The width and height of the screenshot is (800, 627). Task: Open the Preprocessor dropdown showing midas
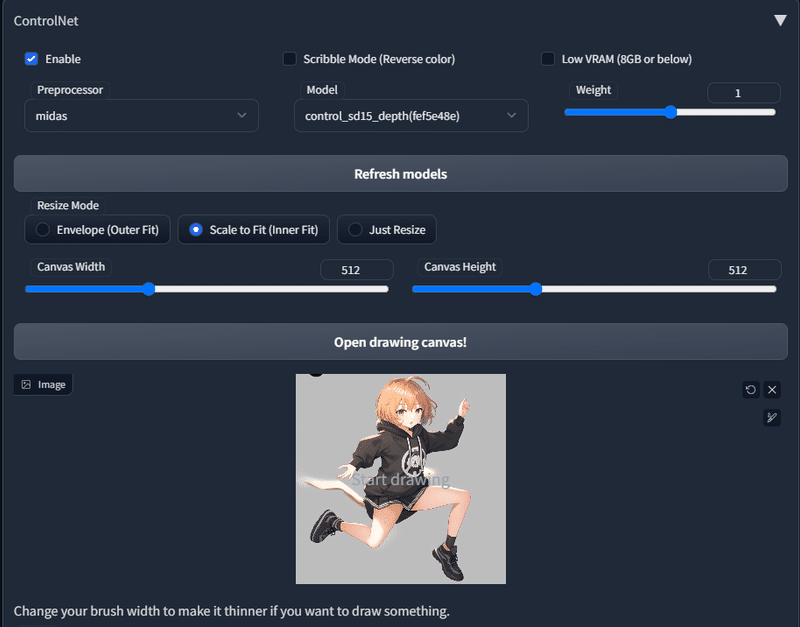140,115
